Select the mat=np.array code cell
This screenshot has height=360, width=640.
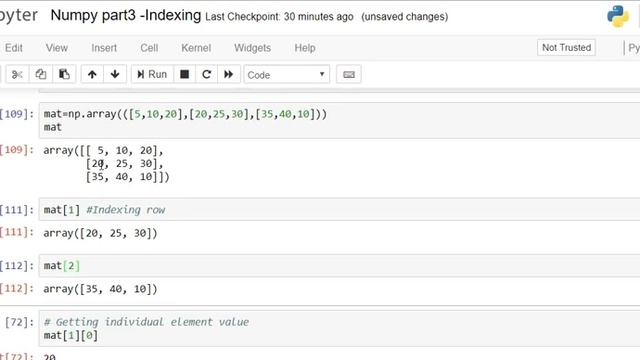pos(340,120)
